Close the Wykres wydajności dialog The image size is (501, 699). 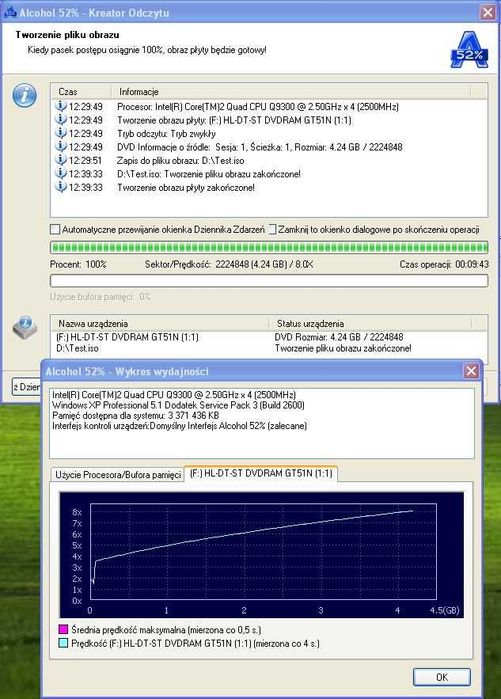point(471,371)
